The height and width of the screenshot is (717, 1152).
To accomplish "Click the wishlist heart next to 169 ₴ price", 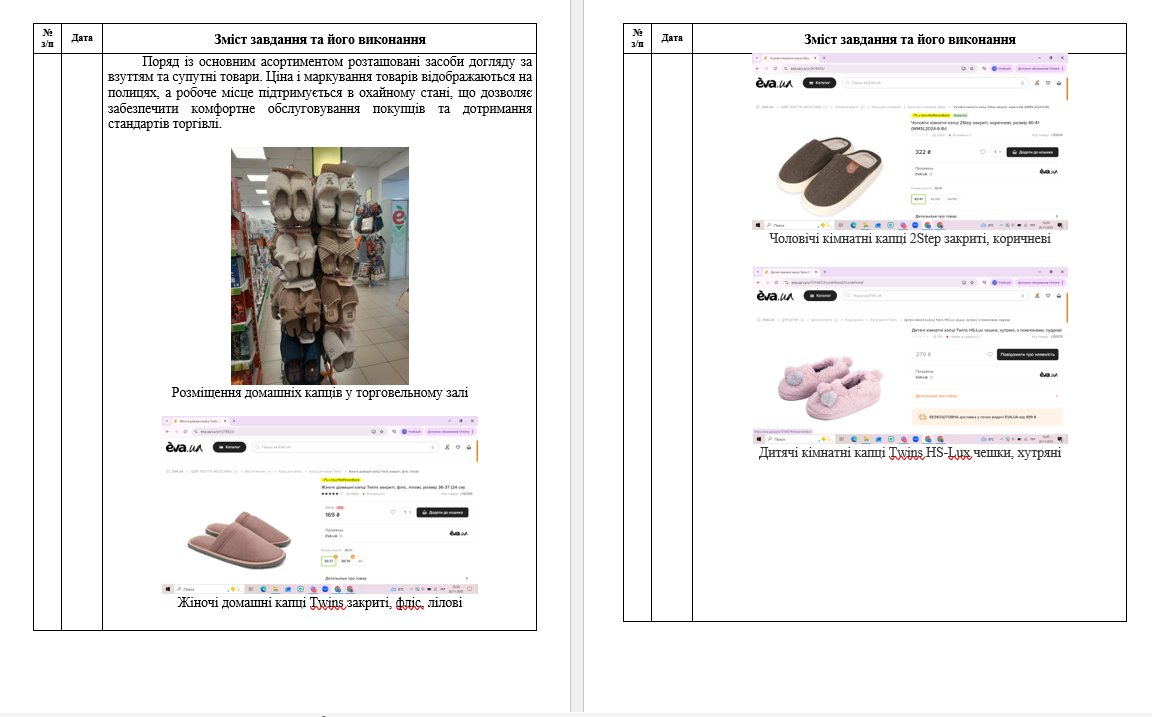I will point(394,512).
